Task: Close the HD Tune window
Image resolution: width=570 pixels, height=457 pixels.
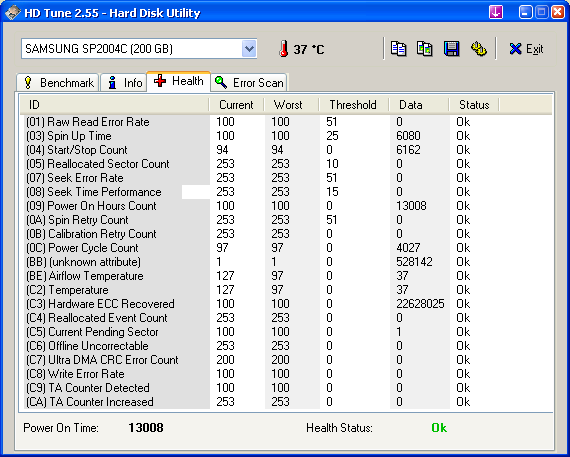Action: click(558, 12)
